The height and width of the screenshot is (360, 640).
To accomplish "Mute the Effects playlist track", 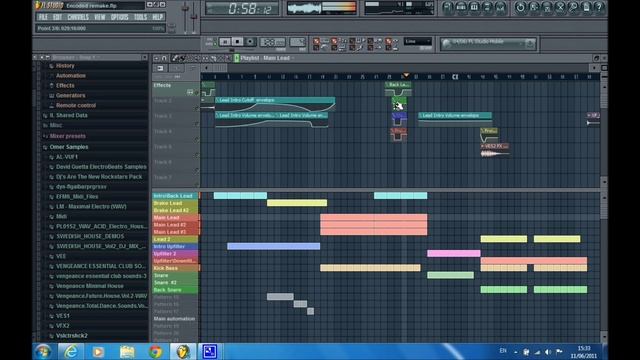I will pyautogui.click(x=197, y=93).
